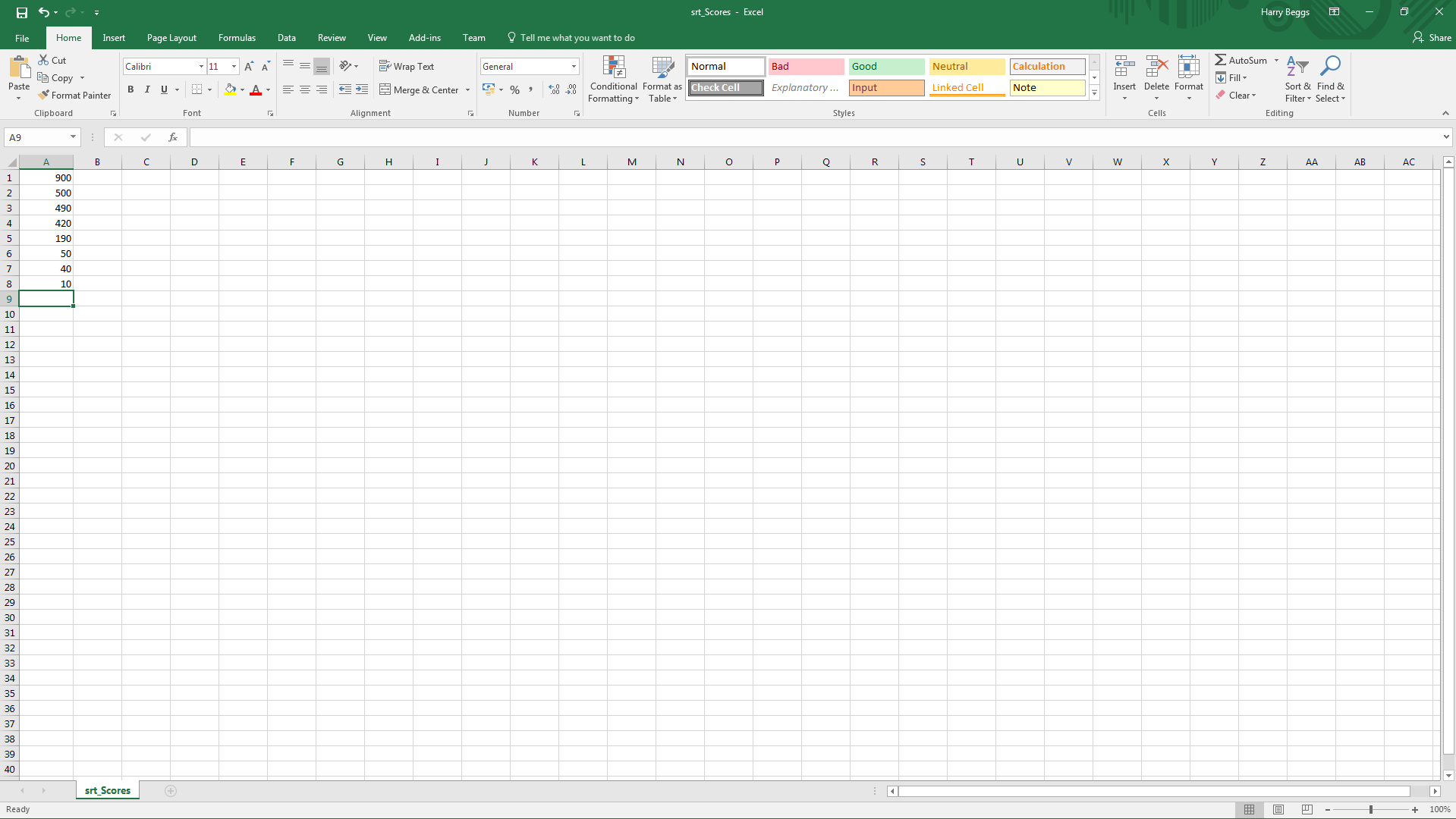Switch to the Formulas tab
The width and height of the screenshot is (1456, 819).
[237, 38]
